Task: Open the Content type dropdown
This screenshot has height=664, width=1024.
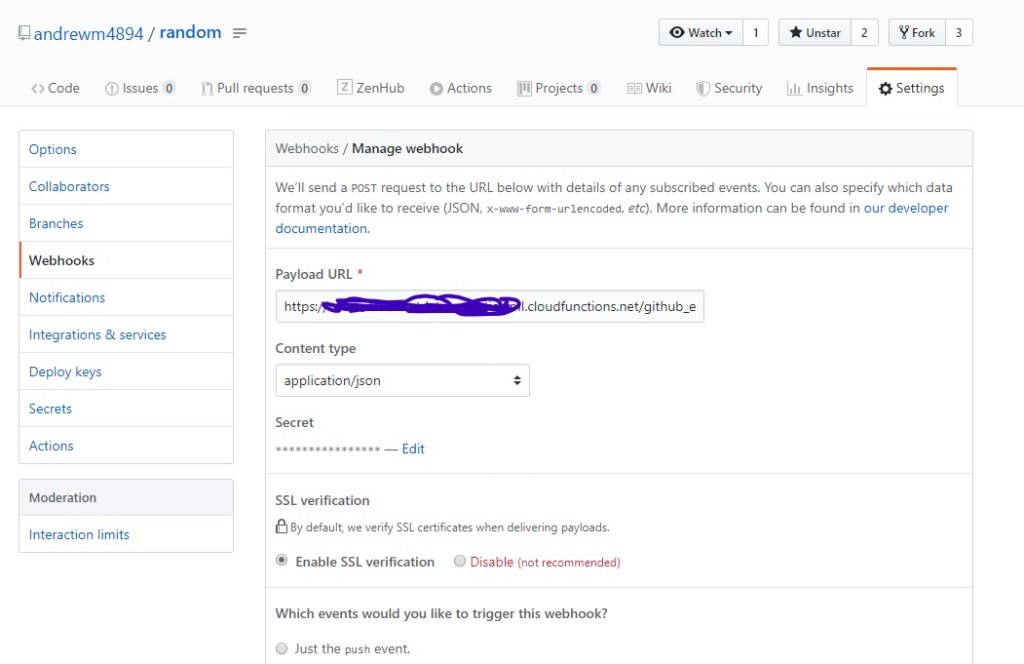Action: tap(402, 381)
